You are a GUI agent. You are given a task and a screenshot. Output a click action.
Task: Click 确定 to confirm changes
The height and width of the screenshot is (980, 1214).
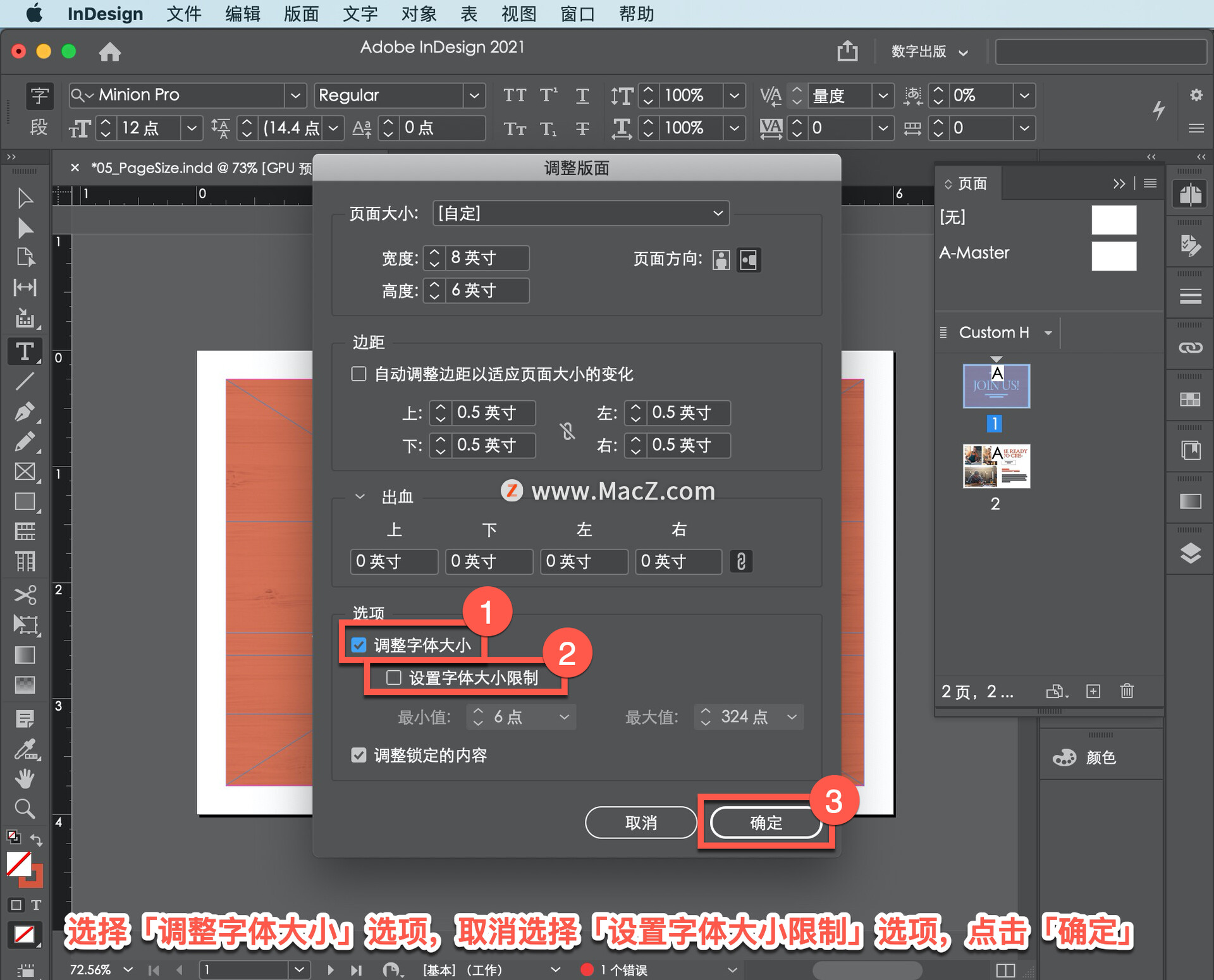click(x=762, y=822)
